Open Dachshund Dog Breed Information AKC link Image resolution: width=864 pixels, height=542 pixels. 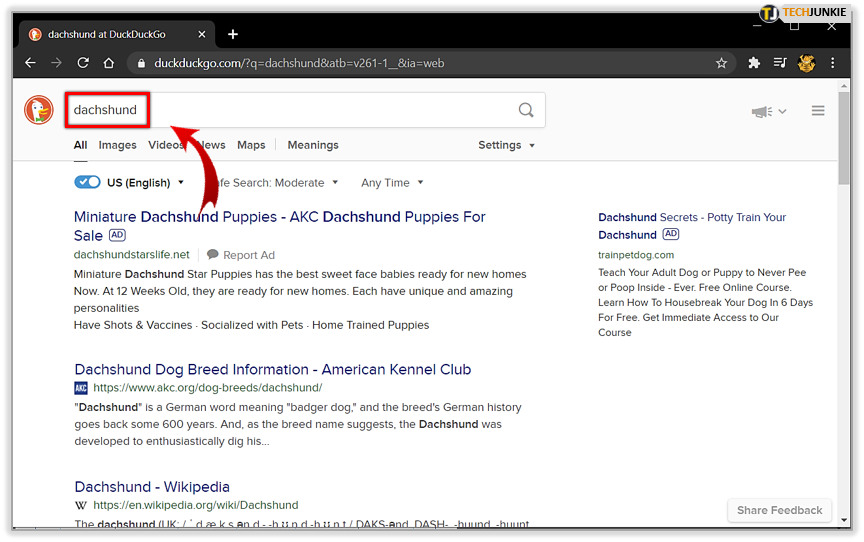[x=272, y=369]
